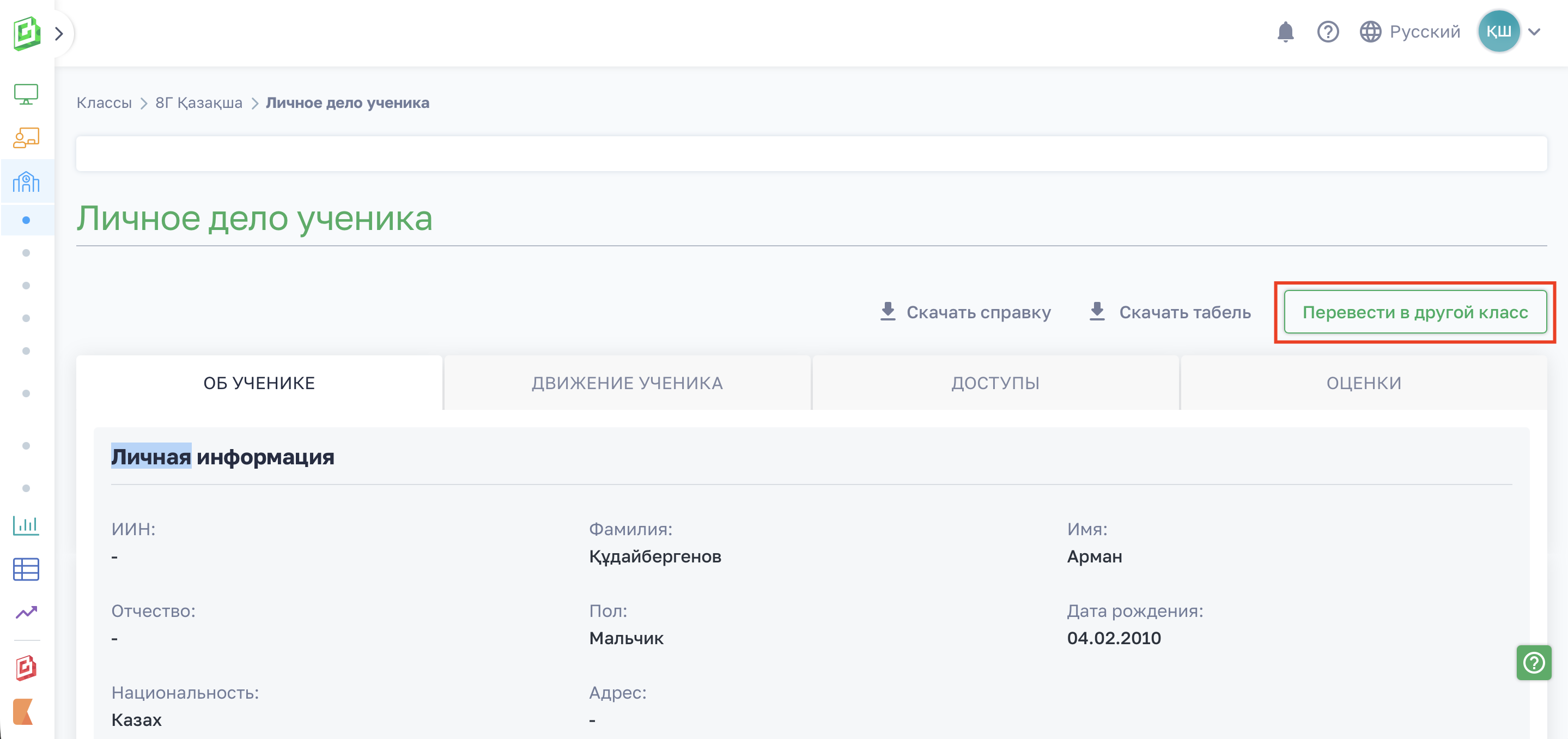Open the help question mark icon in header
Image resolution: width=1568 pixels, height=739 pixels.
(1328, 32)
